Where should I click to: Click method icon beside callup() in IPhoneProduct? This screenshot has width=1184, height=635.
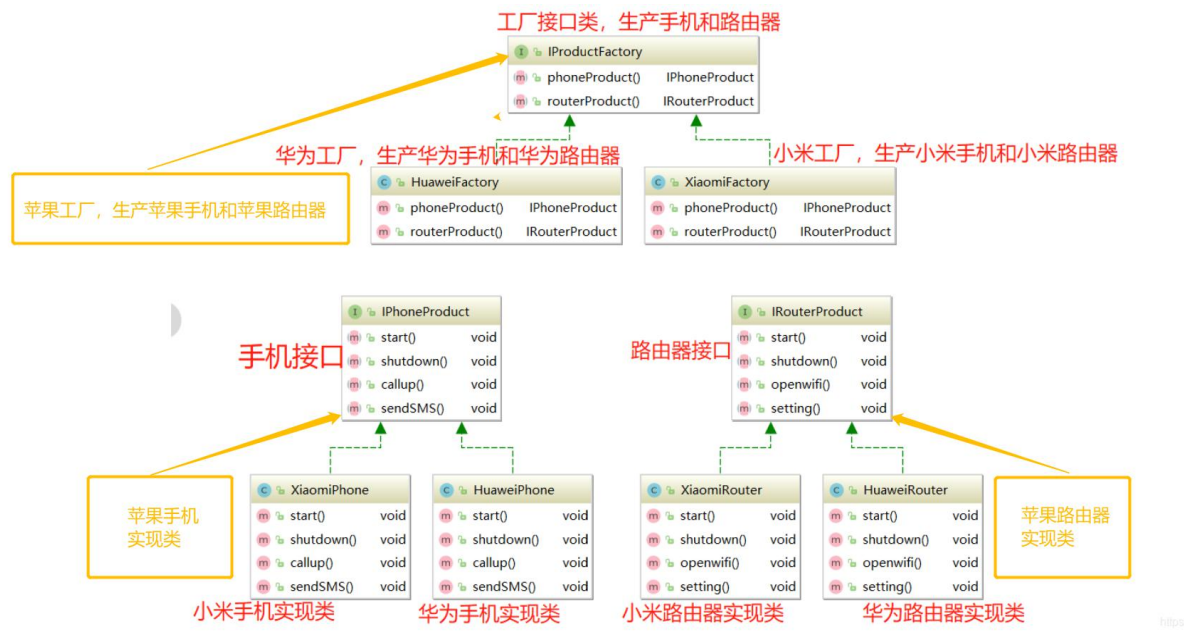pos(354,384)
